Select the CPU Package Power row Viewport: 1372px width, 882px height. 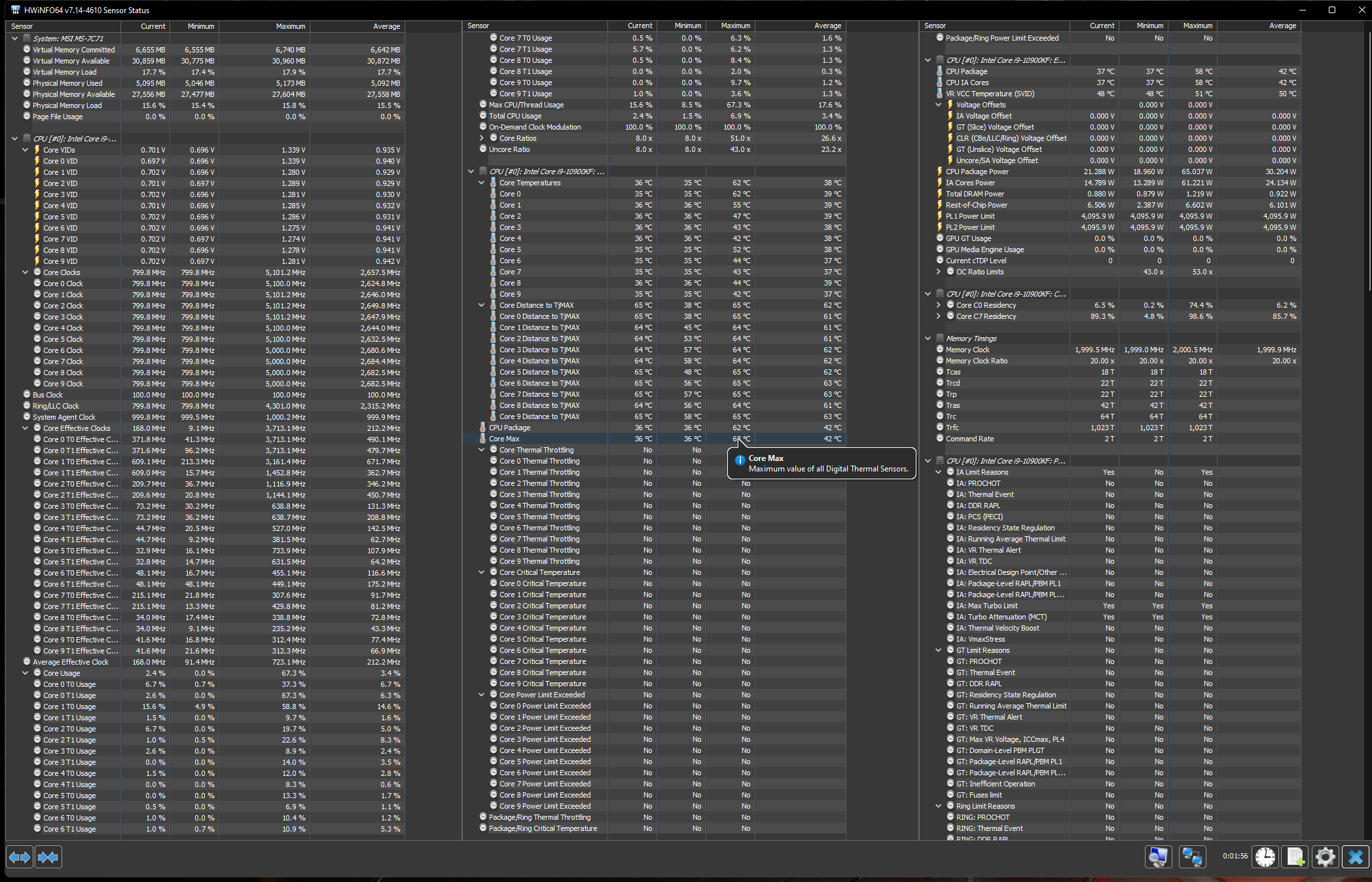[x=977, y=172]
